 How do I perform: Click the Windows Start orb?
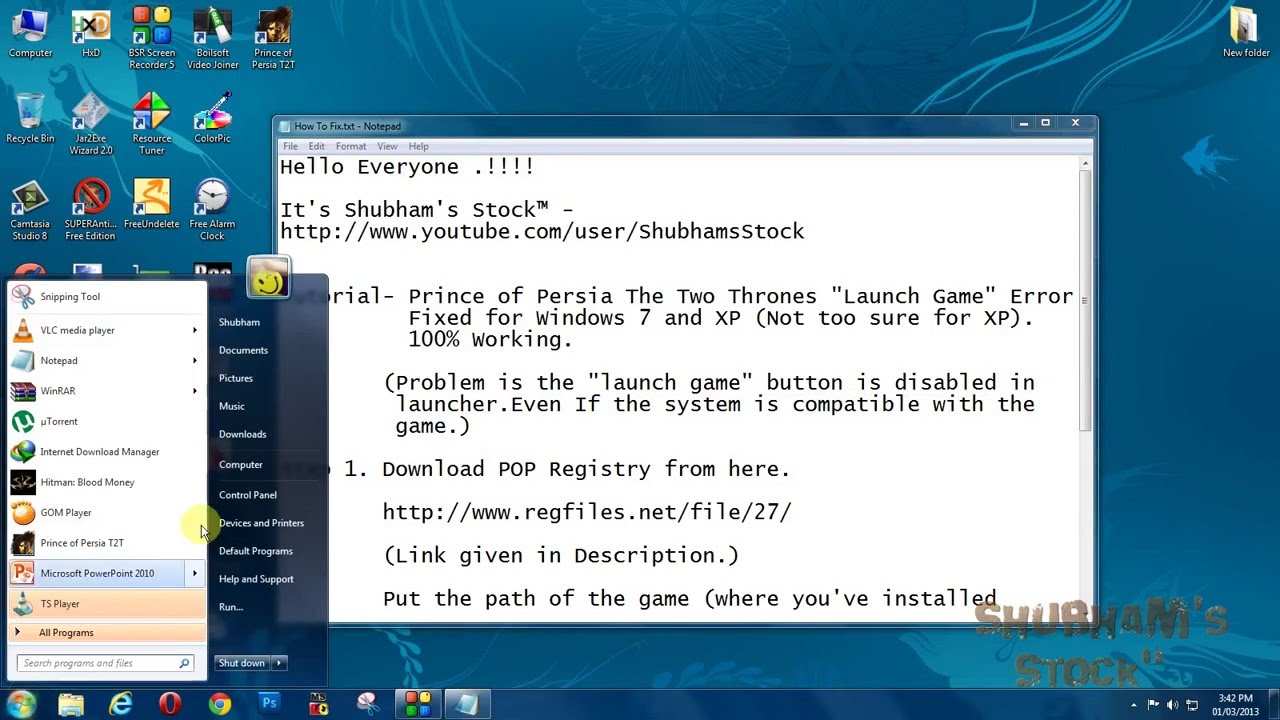(x=21, y=703)
